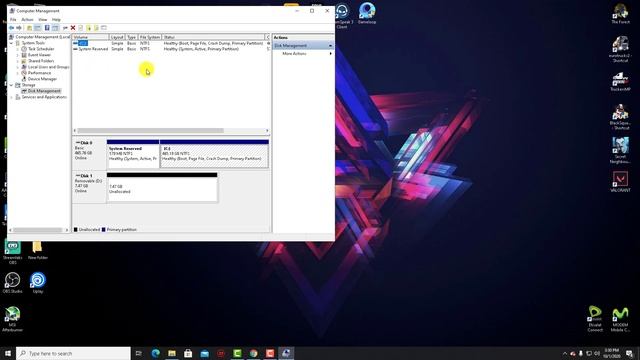Click the blue Help toolbar icon
This screenshot has height=360, width=640.
(47, 28)
